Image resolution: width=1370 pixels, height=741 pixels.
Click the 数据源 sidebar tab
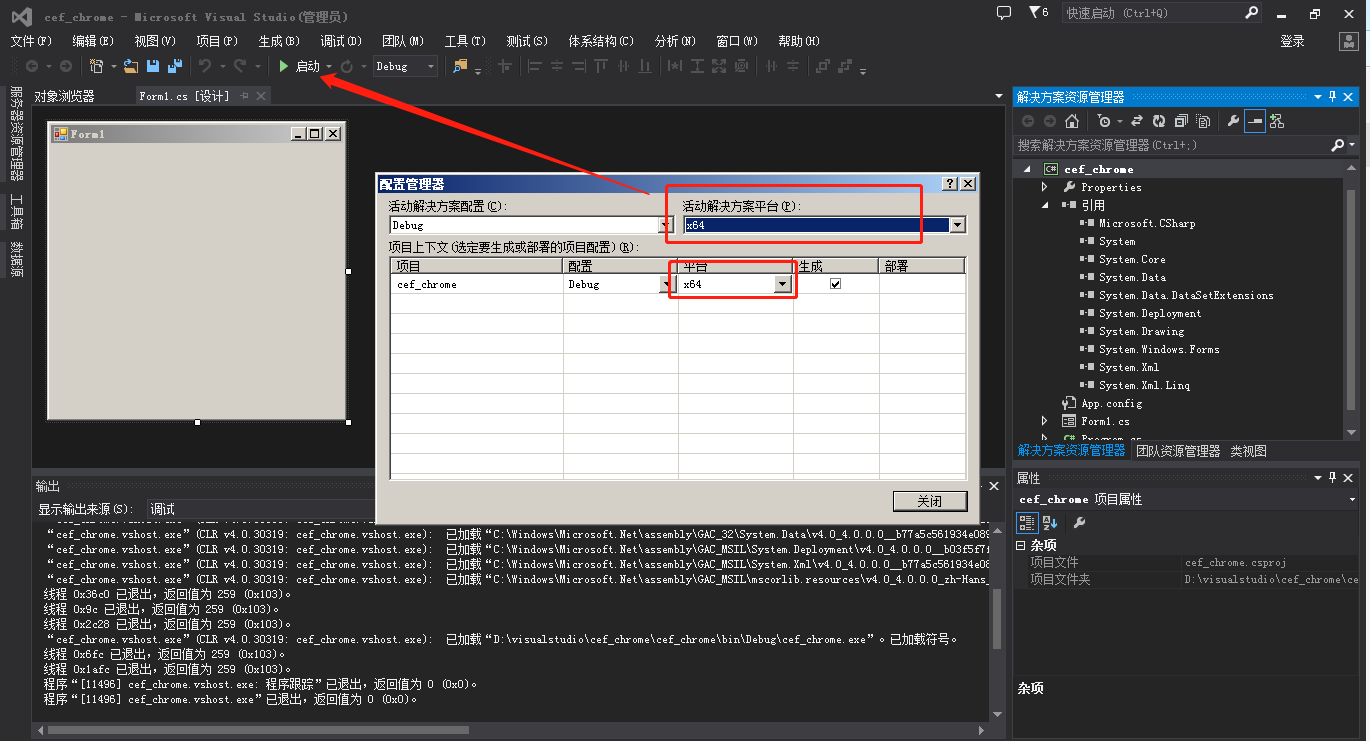click(x=16, y=259)
